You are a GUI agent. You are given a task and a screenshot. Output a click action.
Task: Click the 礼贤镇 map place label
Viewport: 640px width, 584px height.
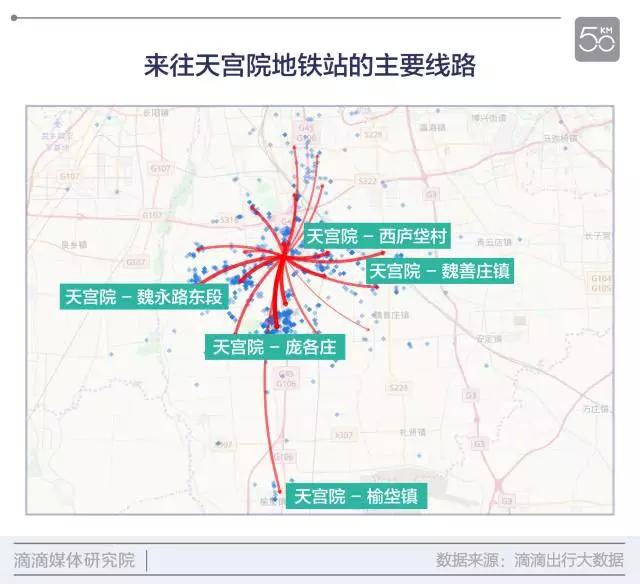click(x=413, y=432)
